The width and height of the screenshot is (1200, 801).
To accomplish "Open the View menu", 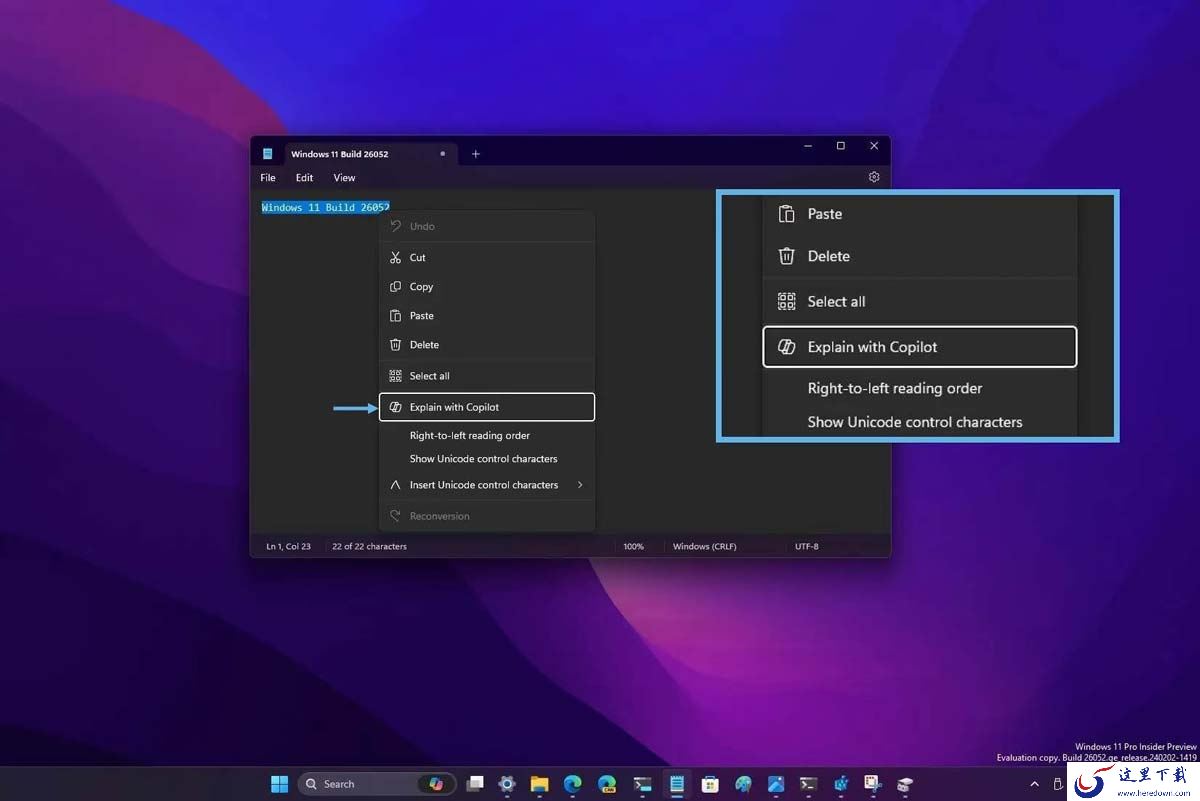I will tap(344, 178).
